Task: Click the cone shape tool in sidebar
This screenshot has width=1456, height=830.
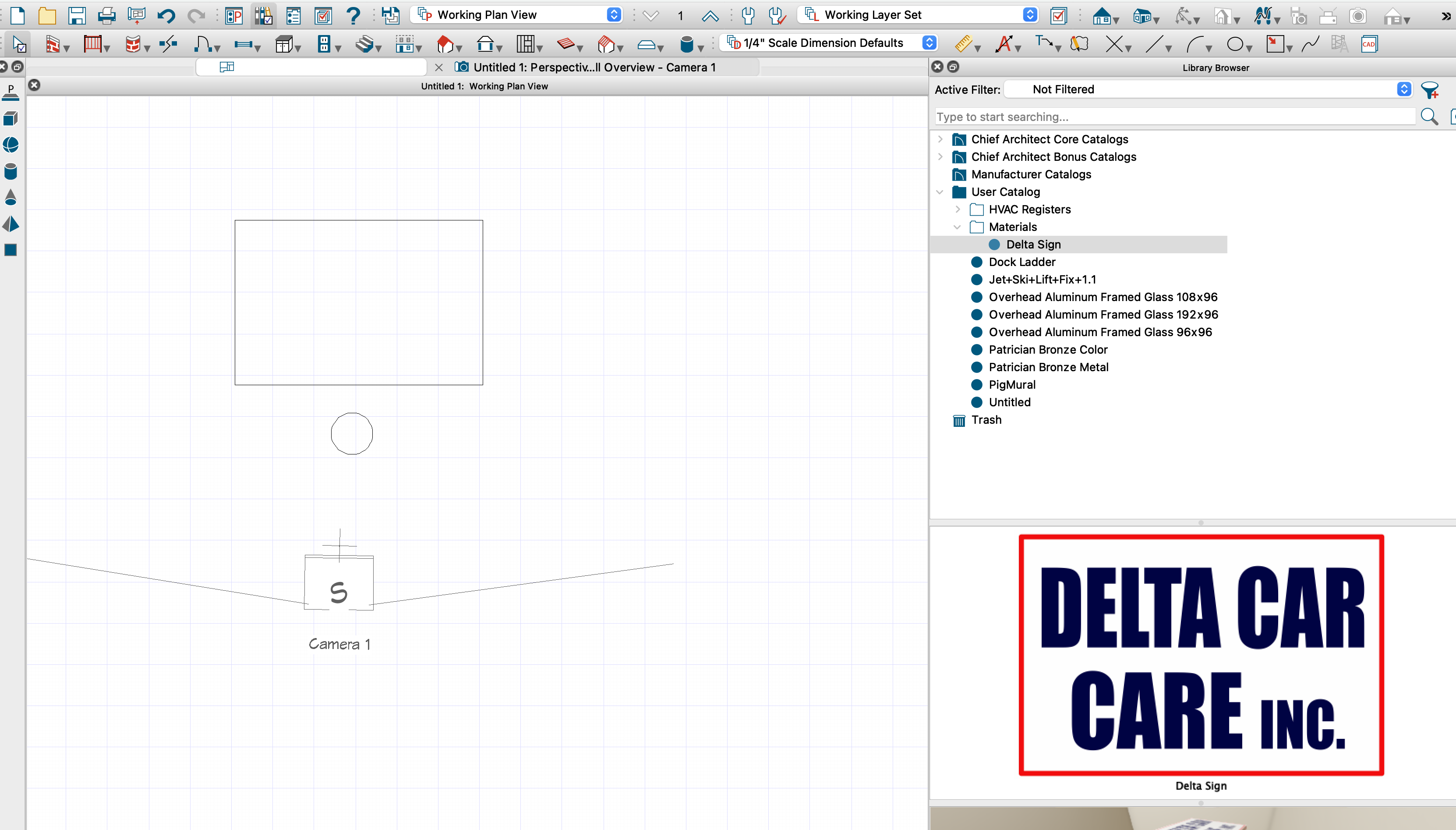Action: pos(11,197)
